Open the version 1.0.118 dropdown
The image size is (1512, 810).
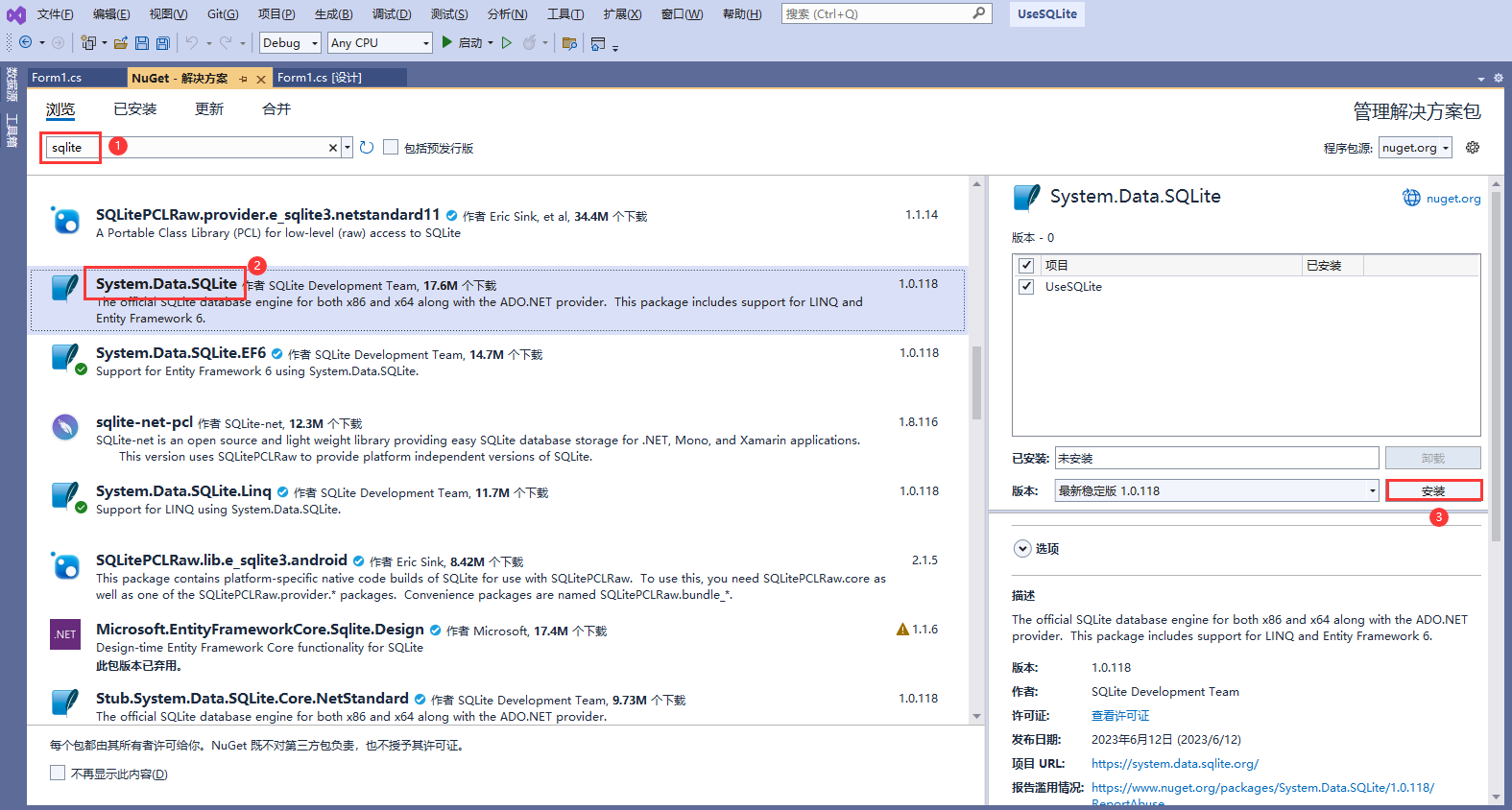tap(1216, 490)
